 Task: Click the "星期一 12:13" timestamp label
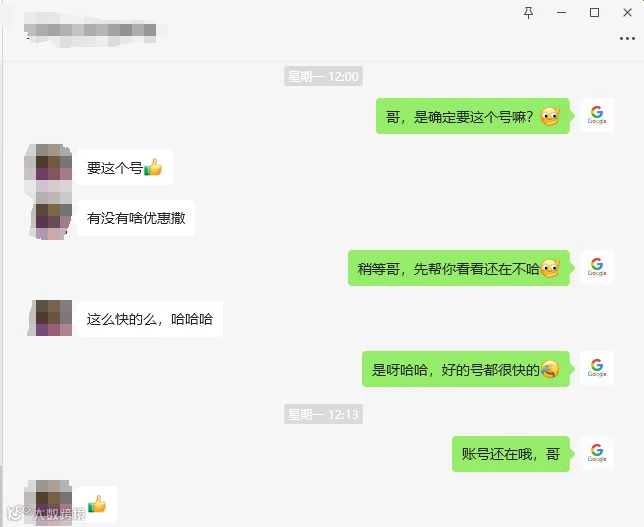tap(323, 414)
